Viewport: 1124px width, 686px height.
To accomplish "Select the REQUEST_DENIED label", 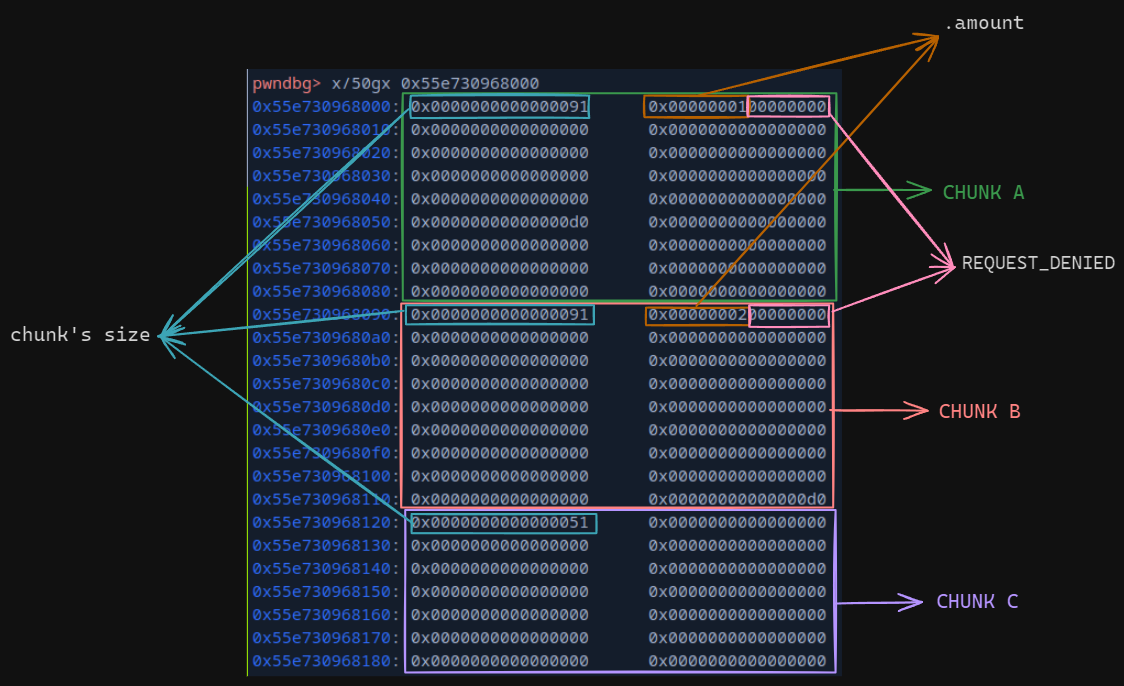I will (1038, 264).
